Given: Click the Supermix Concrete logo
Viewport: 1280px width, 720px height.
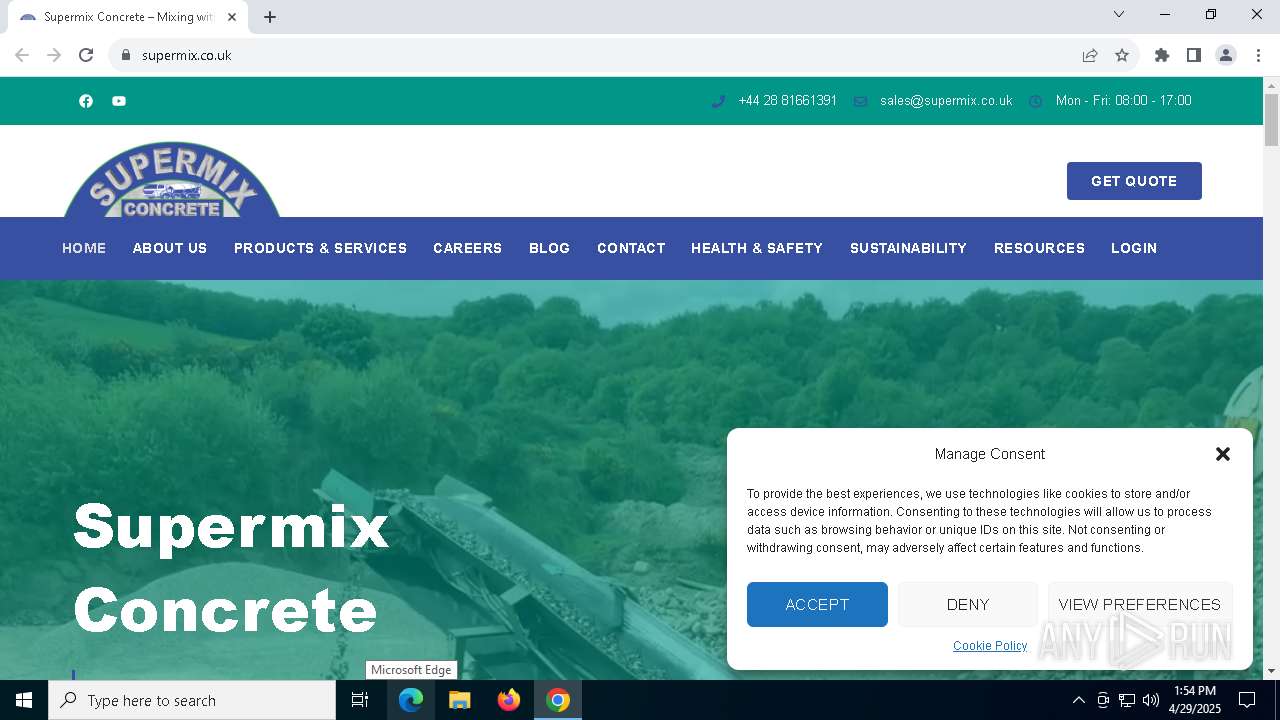Looking at the screenshot, I should [x=172, y=180].
